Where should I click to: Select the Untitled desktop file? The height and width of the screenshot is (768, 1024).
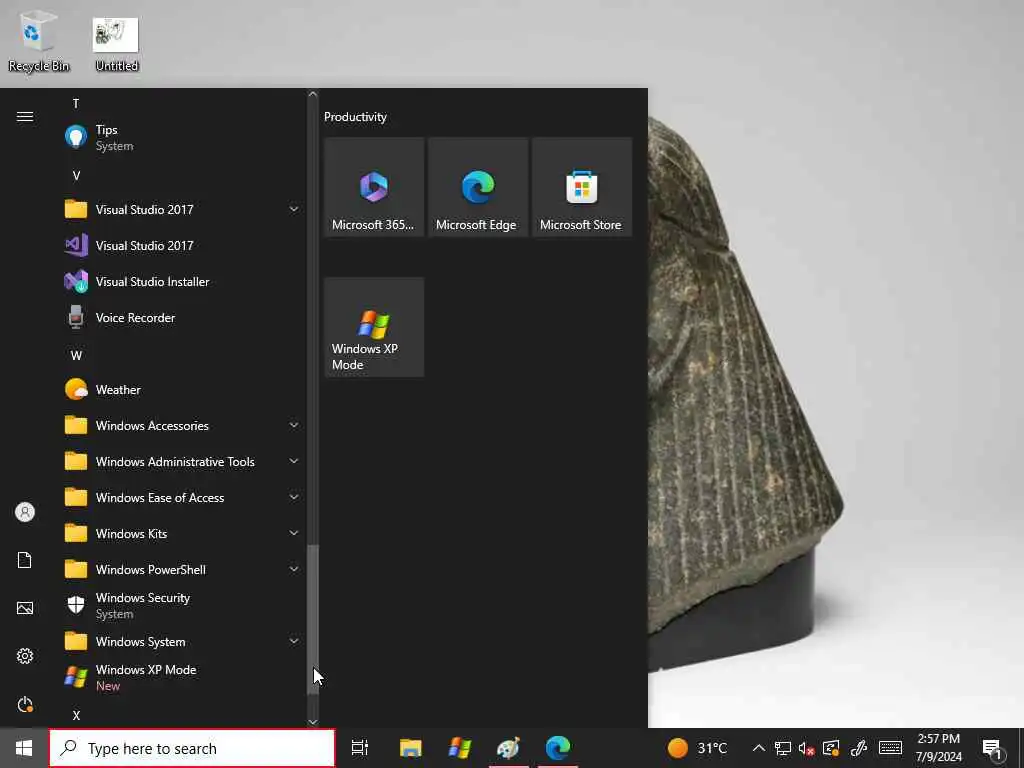pyautogui.click(x=116, y=44)
